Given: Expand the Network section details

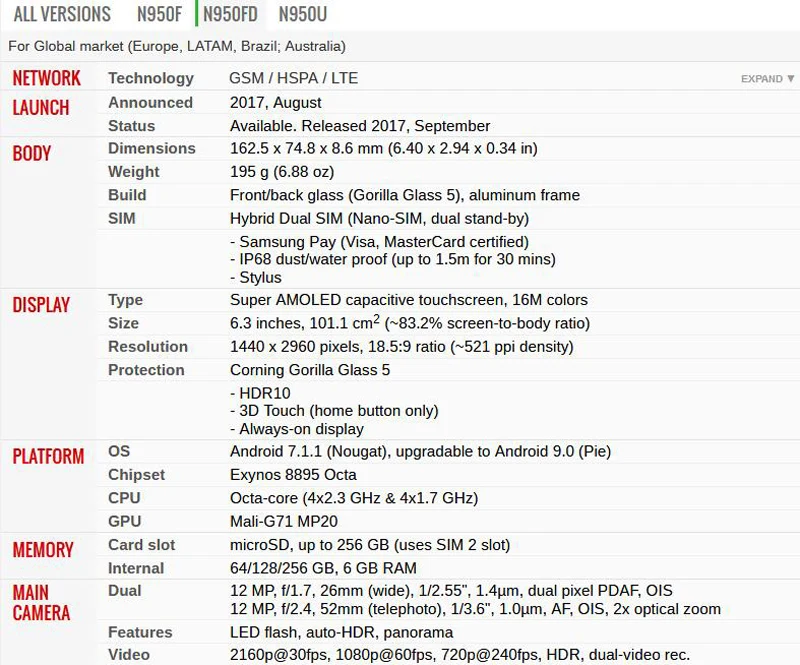Looking at the screenshot, I should pyautogui.click(x=767, y=79).
